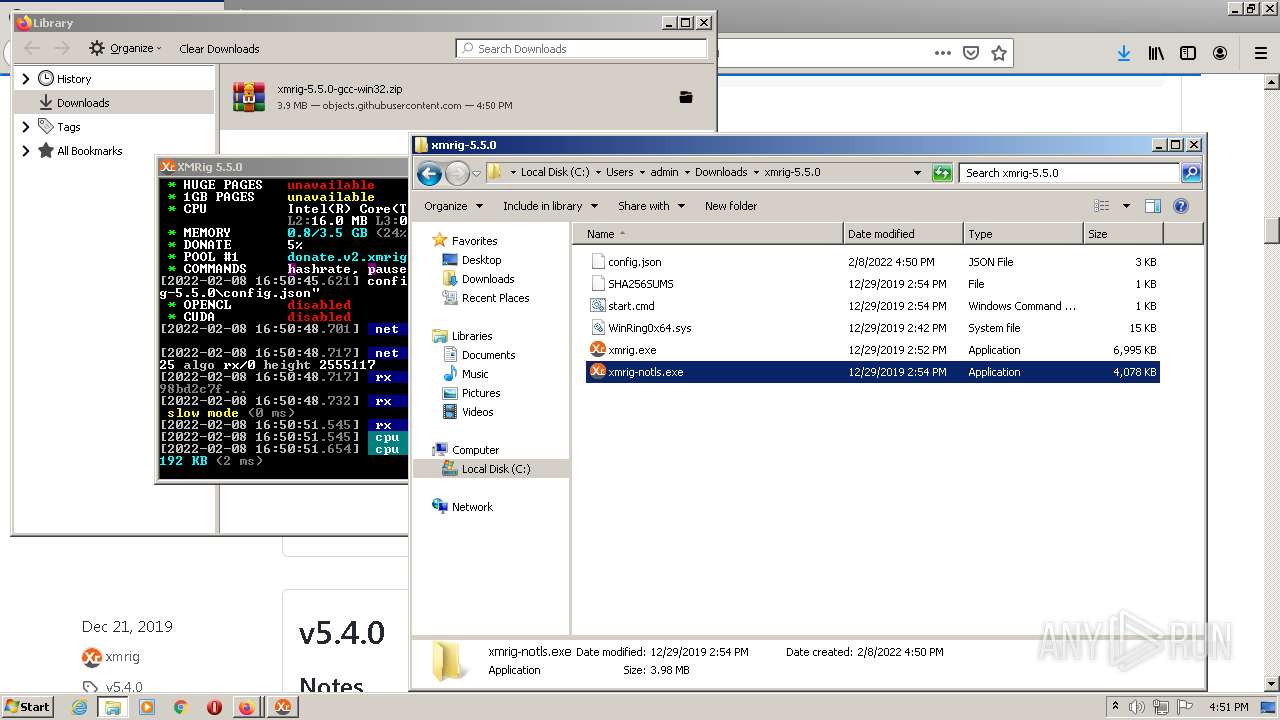1280x720 pixels.
Task: Click the forward arrow in Library window
Action: tap(62, 48)
